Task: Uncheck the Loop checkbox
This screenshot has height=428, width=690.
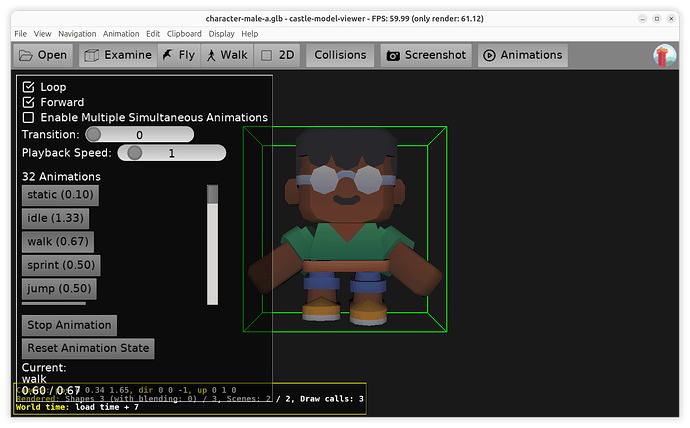Action: [x=28, y=87]
